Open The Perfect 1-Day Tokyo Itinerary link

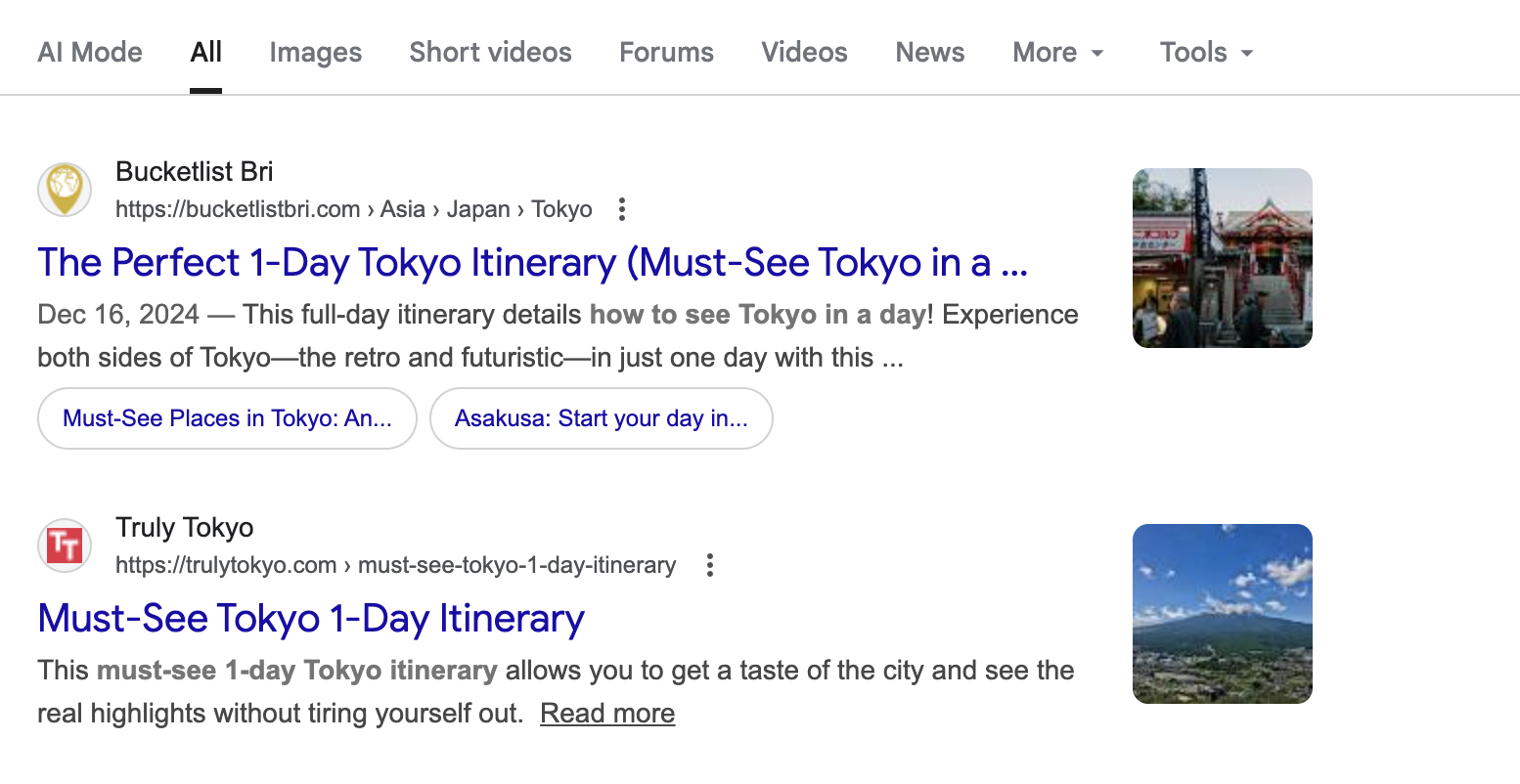(532, 263)
